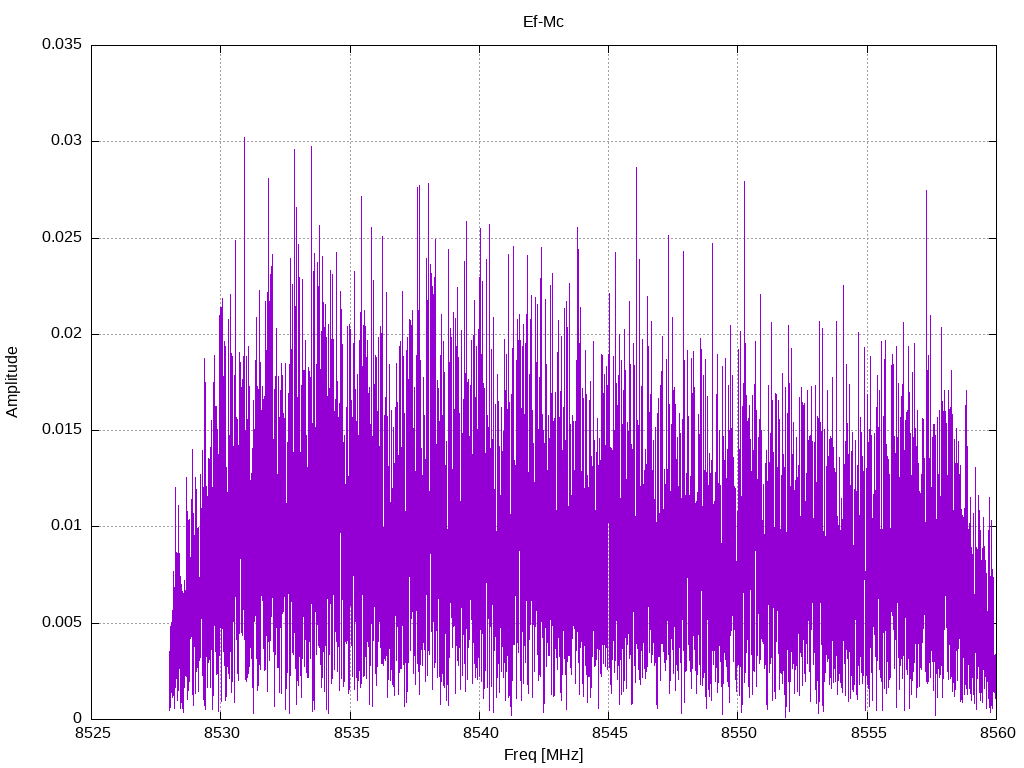Click the x-axis tick label 8560
1024x768 pixels.
997,733
